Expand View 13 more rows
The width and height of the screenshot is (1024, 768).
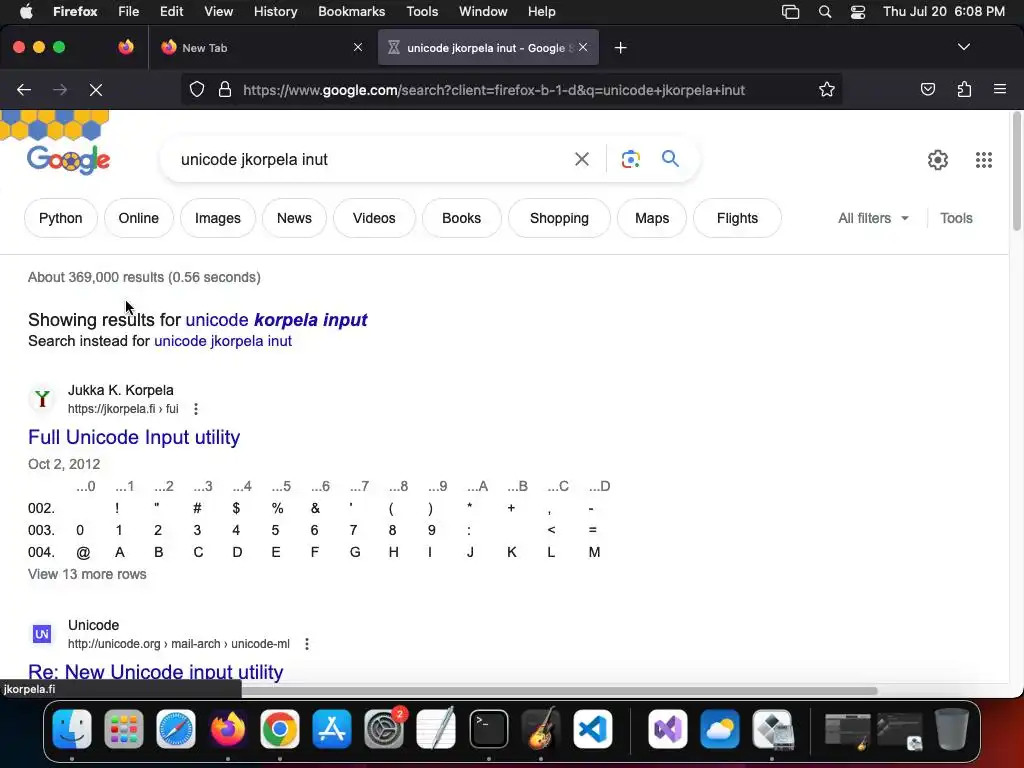pos(87,574)
